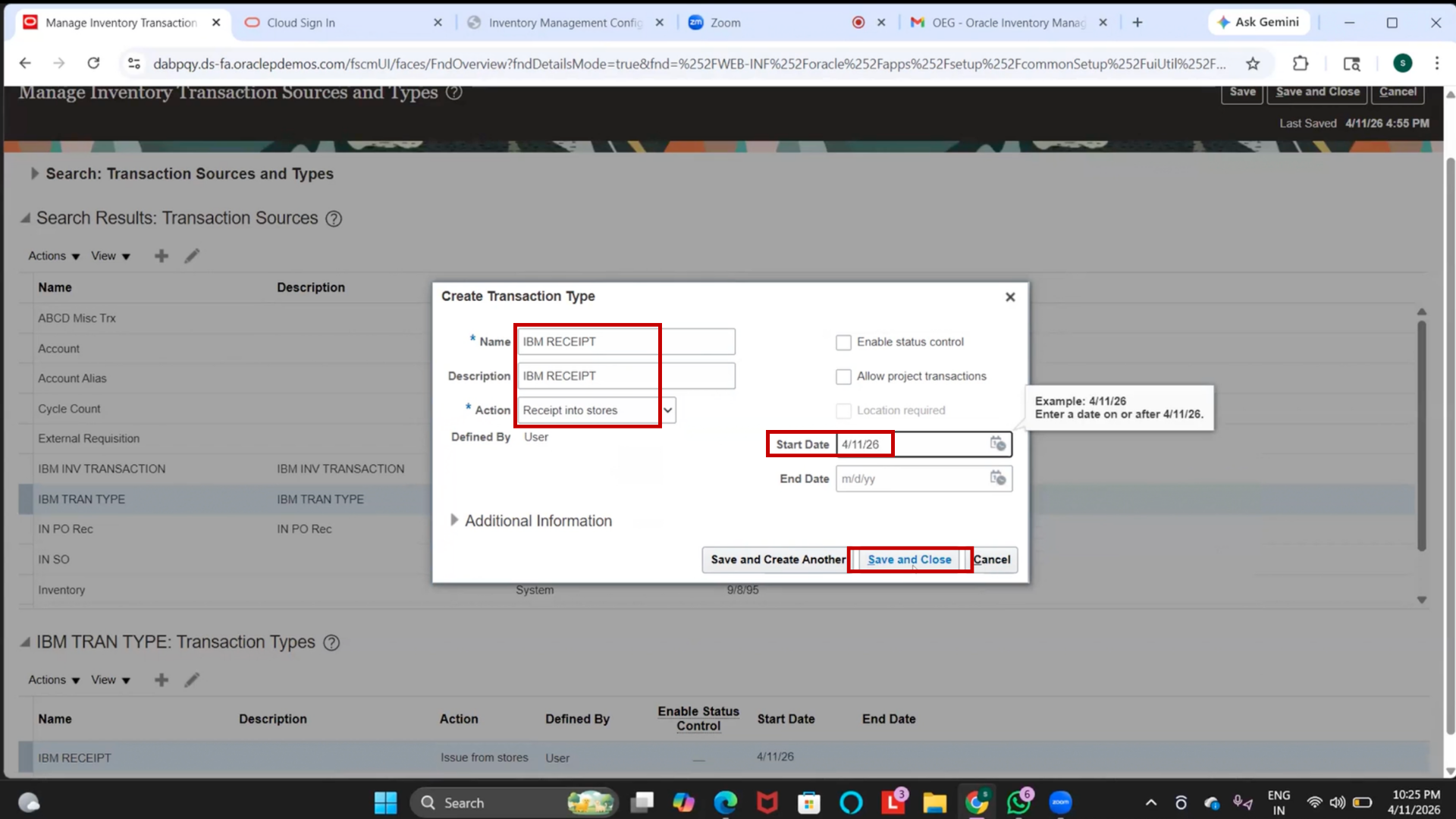Switch to OEG - Oracle Inventory Gmail tab
The image size is (1456, 819).
[x=1008, y=23]
